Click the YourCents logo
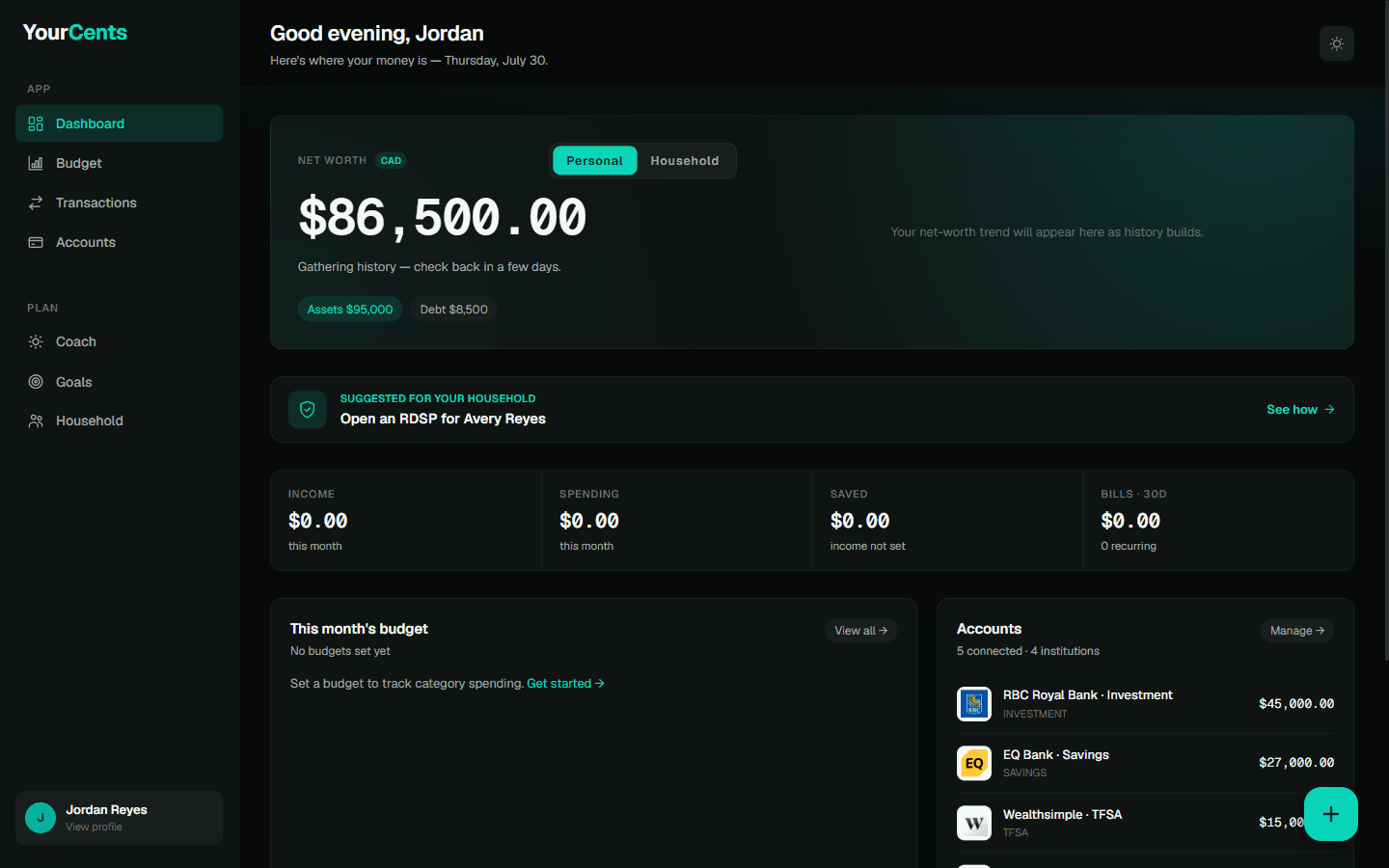This screenshot has height=868, width=1389. 75,32
